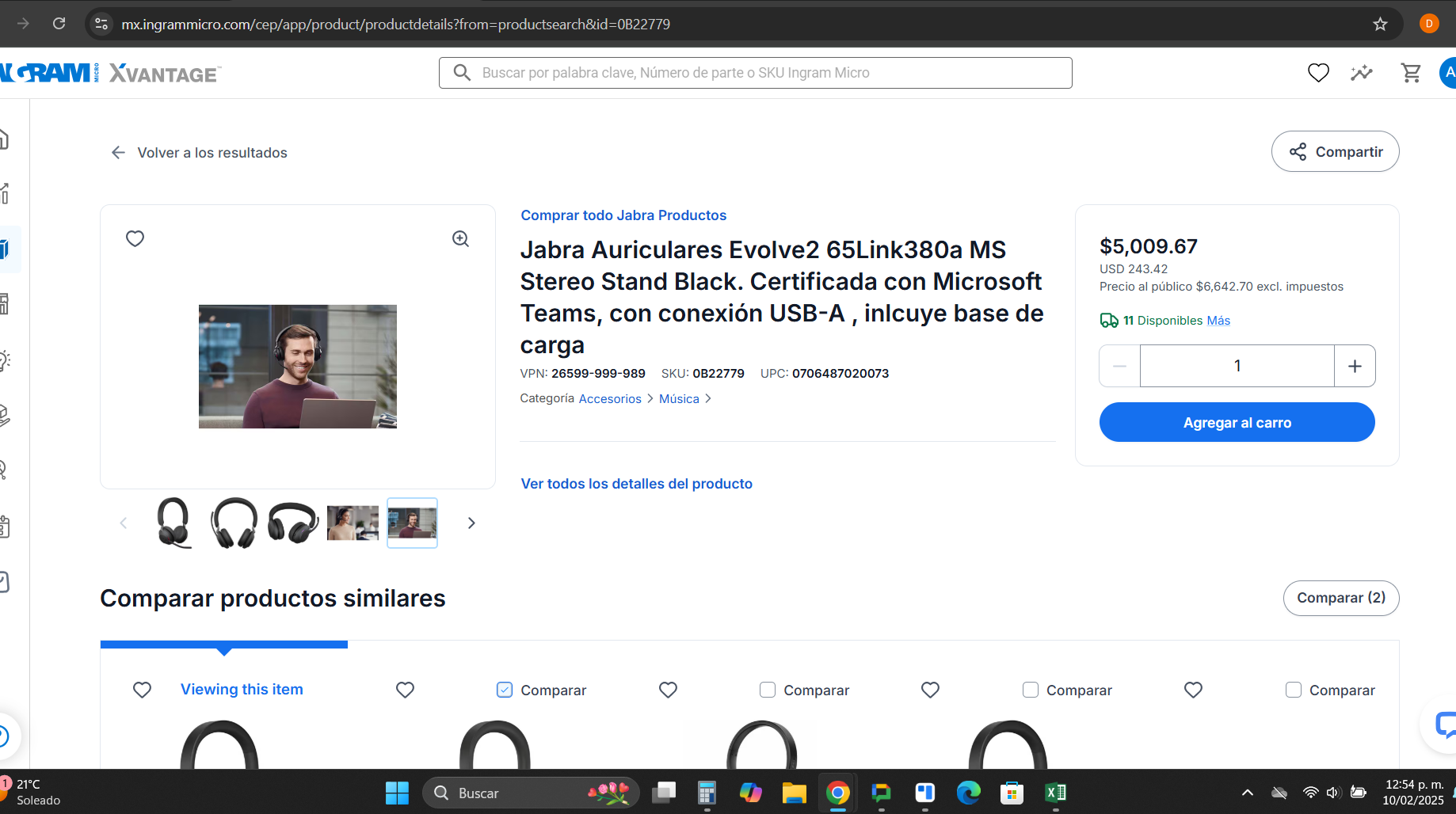
Task: Open Ver todos los detalles del producto
Action: (x=637, y=484)
